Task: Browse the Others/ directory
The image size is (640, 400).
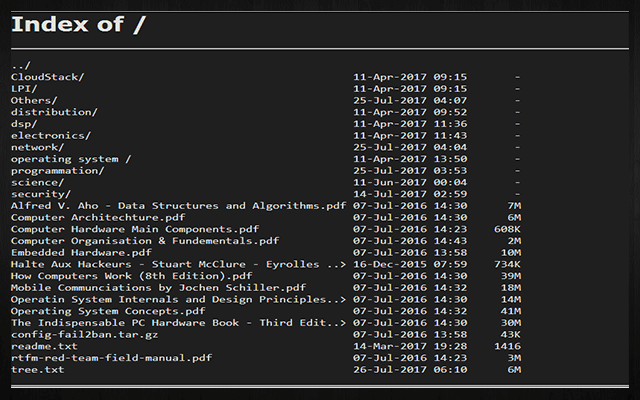Action: click(x=34, y=100)
